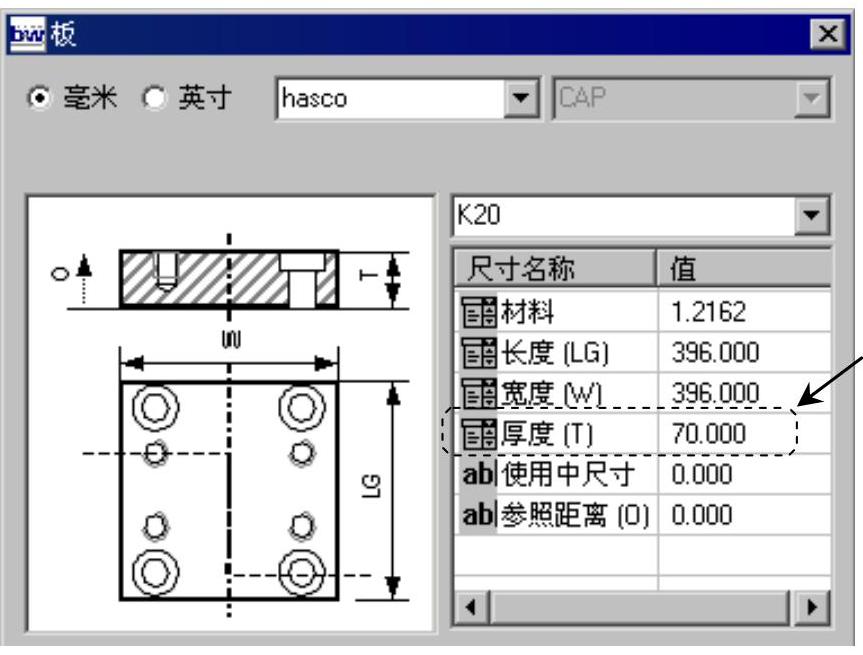Select the 长度 (LG) value 396.000
Viewport: 863px width, 655px height.
tap(715, 352)
